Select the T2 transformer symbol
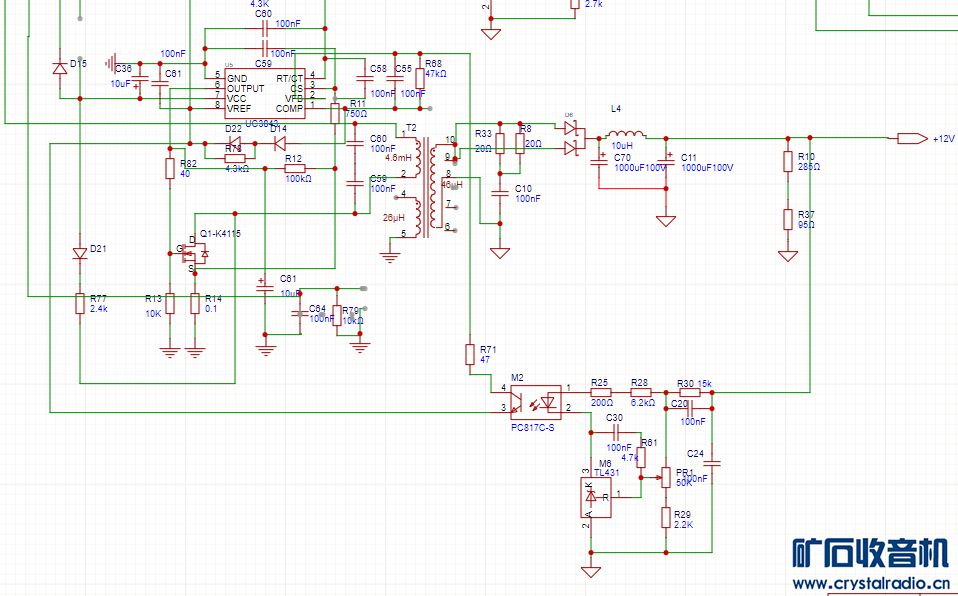958x596 pixels. pos(426,186)
